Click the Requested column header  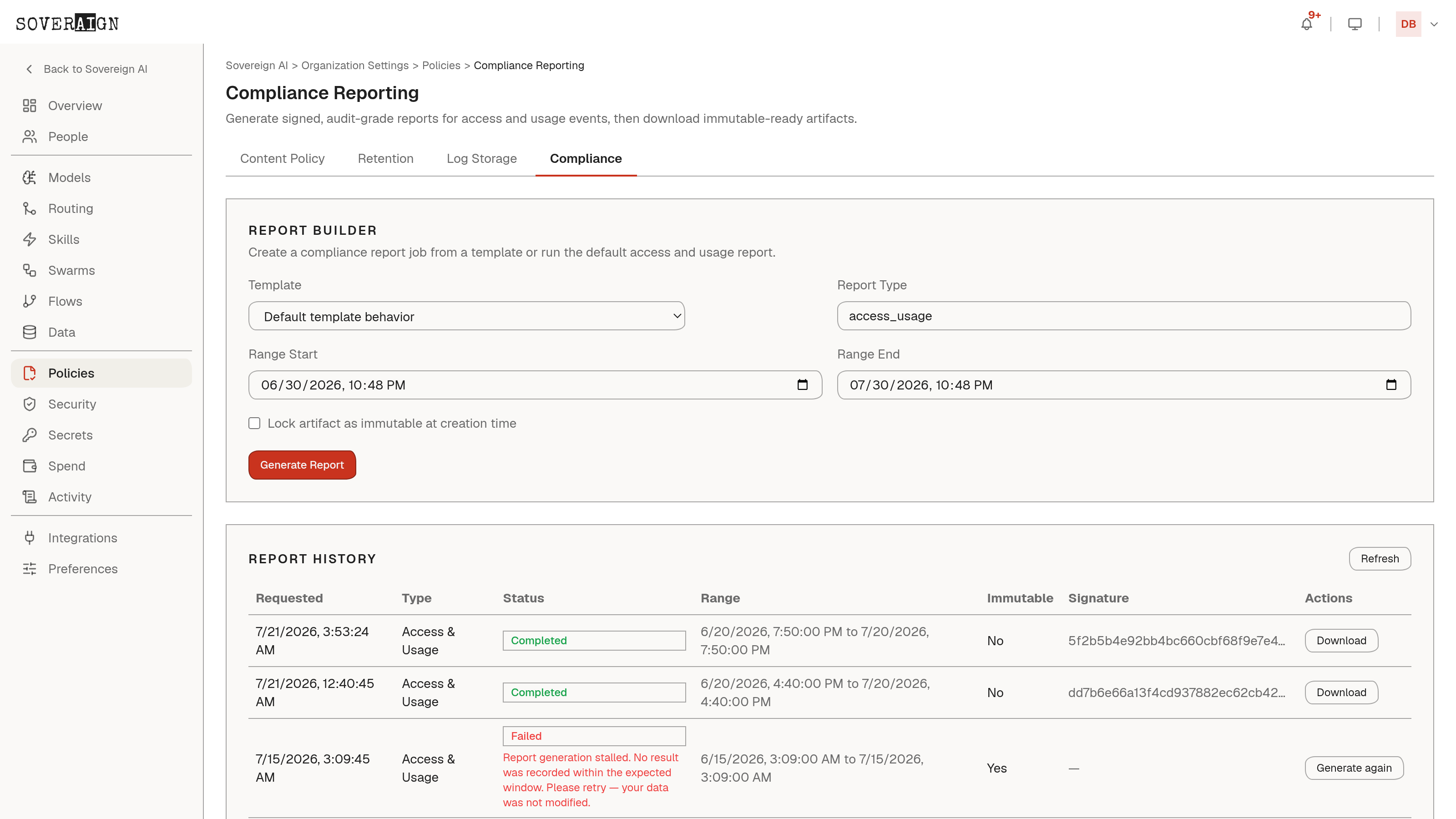click(x=289, y=598)
